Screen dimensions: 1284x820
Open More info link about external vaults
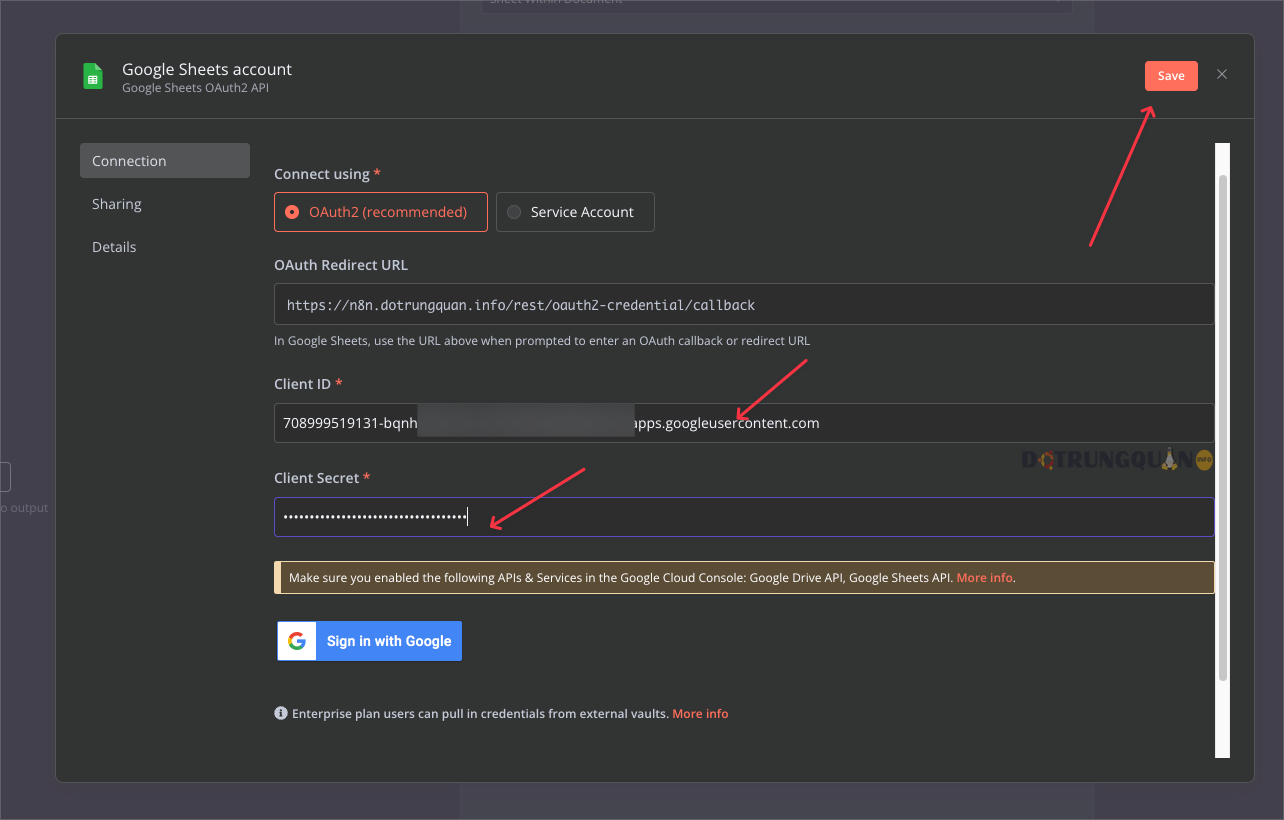700,714
